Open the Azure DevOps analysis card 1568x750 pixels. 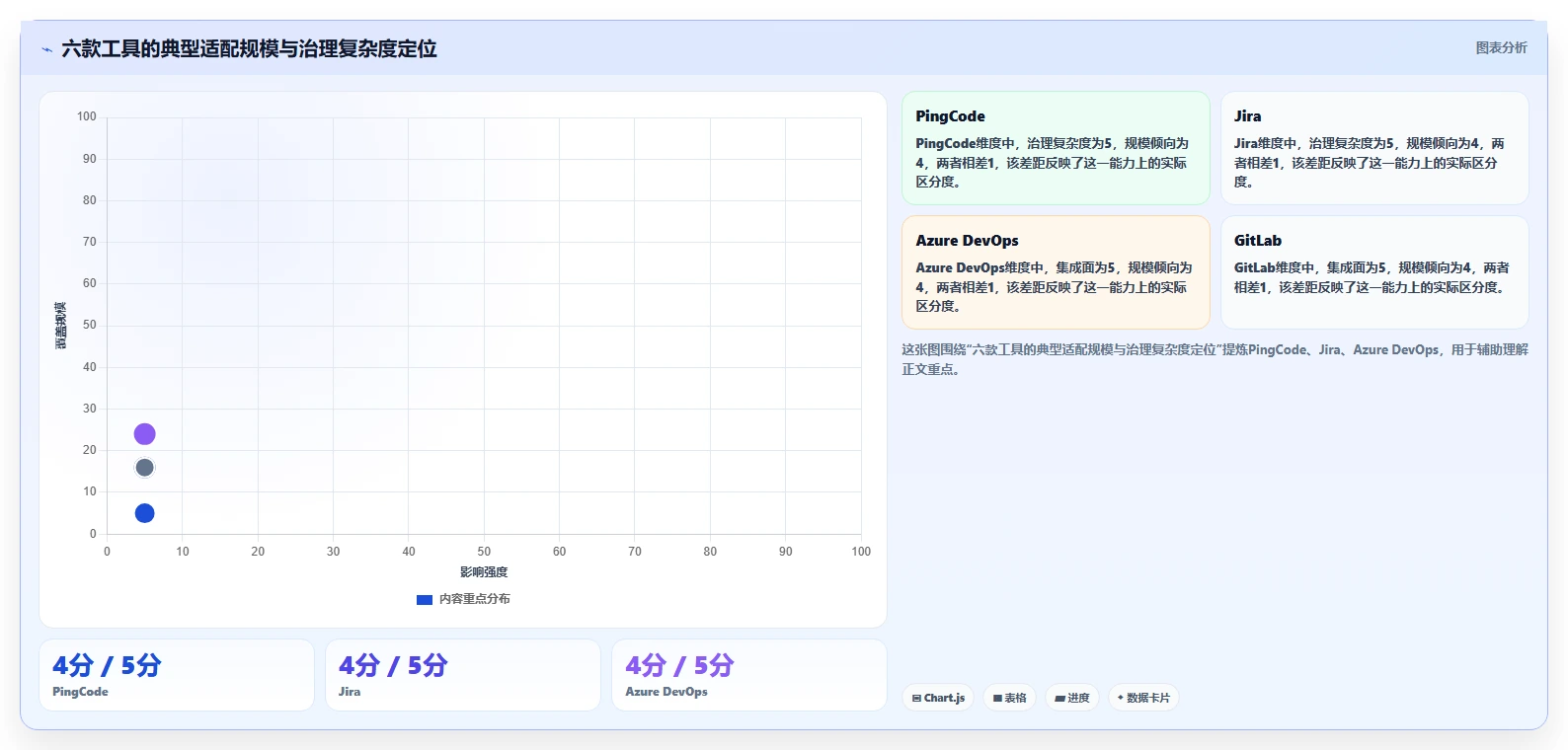tap(1056, 272)
